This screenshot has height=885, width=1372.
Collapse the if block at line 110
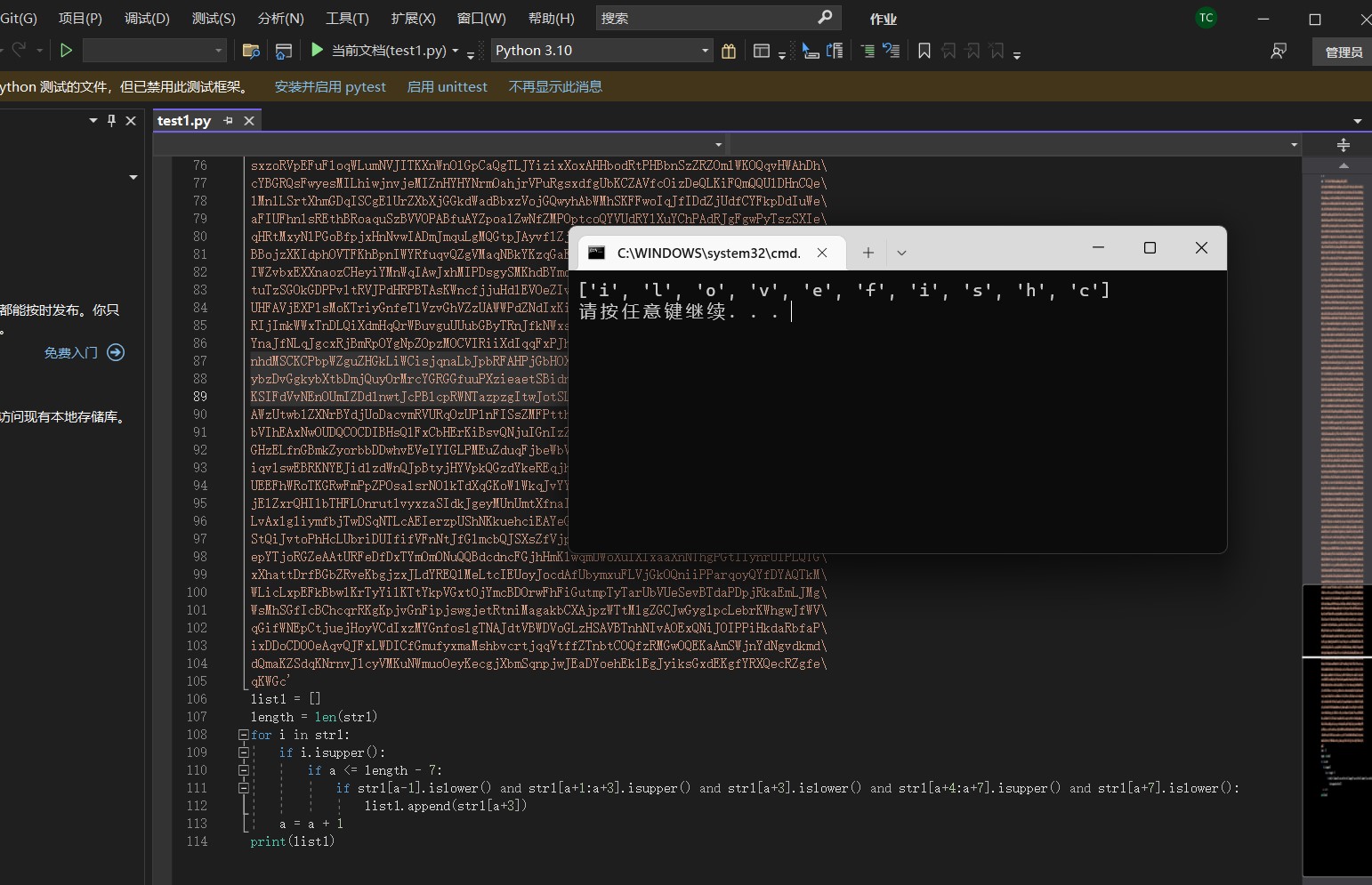click(243, 770)
